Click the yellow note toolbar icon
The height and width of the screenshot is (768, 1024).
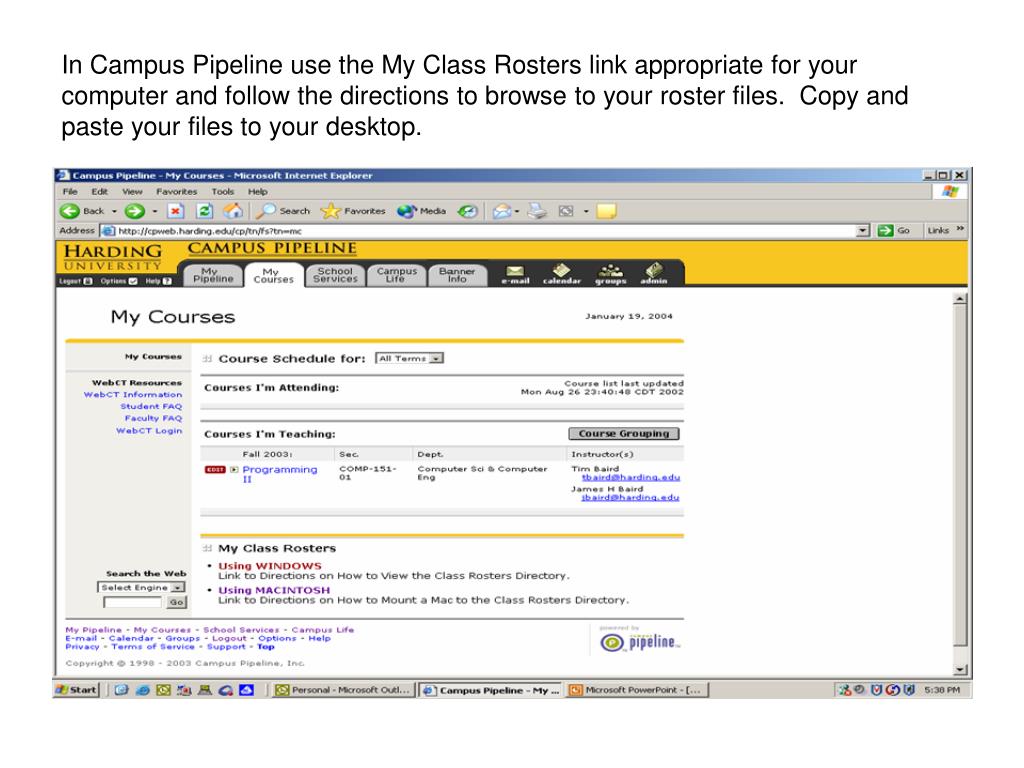(x=606, y=211)
